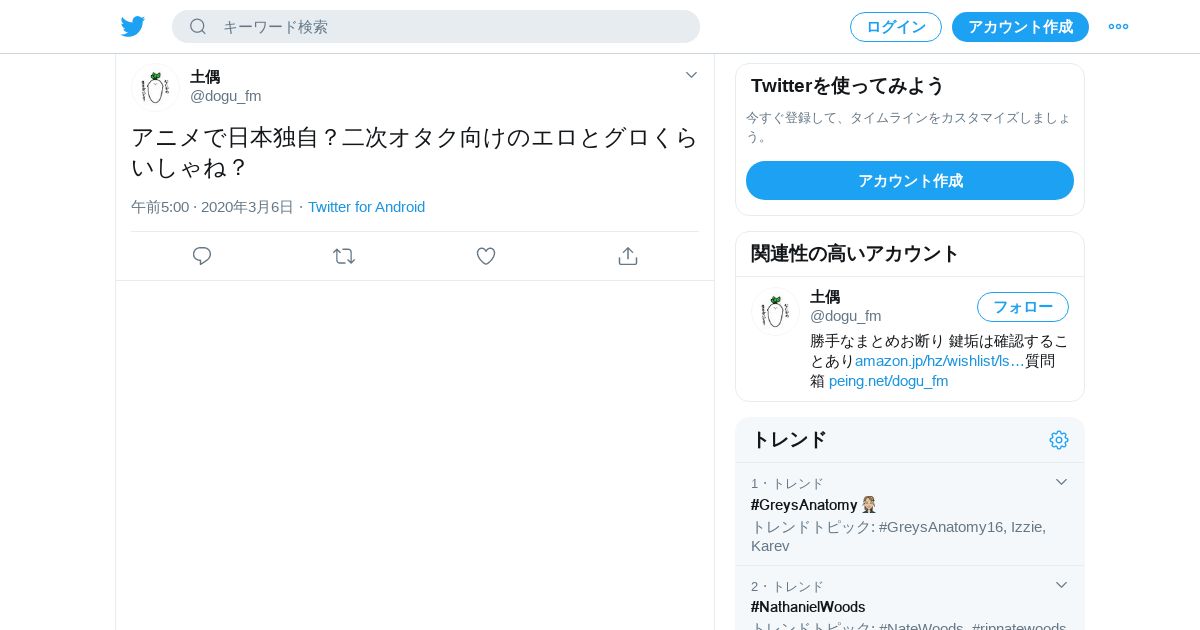Retweet the 土偶 tweet
Viewport: 1200px width, 630px height.
pos(344,256)
